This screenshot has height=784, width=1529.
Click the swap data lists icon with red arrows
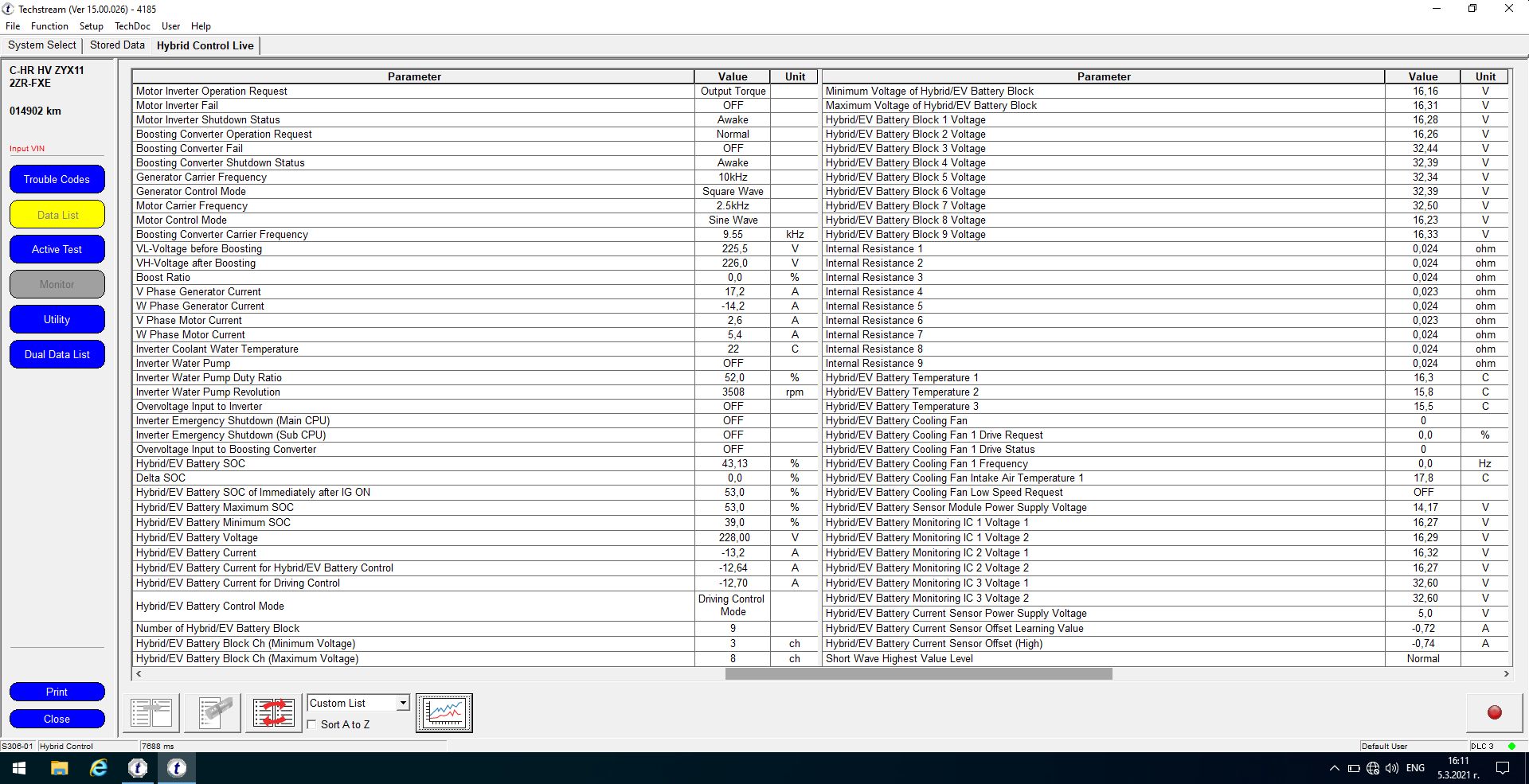pyautogui.click(x=273, y=712)
